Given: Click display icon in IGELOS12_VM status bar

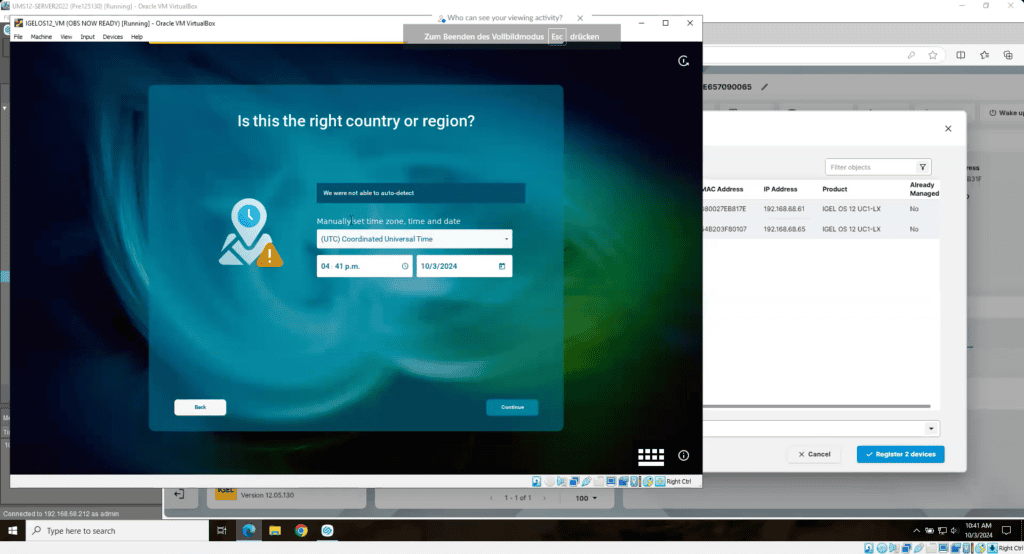Looking at the screenshot, I should pyautogui.click(x=611, y=481).
